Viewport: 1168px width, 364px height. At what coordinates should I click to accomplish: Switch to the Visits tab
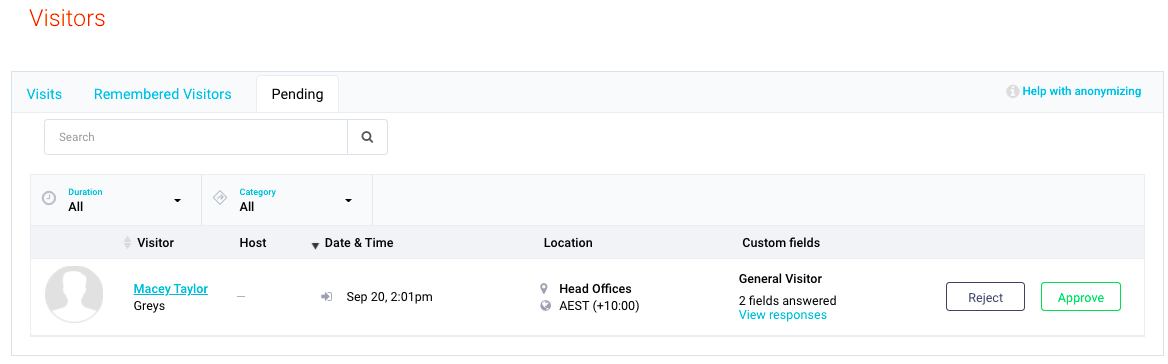pos(44,95)
